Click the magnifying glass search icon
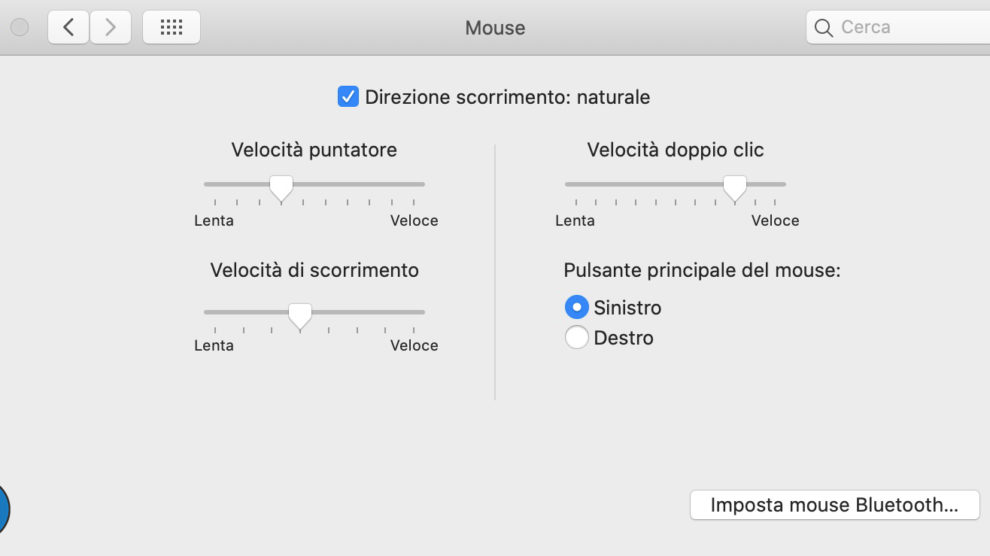Viewport: 990px width, 556px height. (x=824, y=28)
